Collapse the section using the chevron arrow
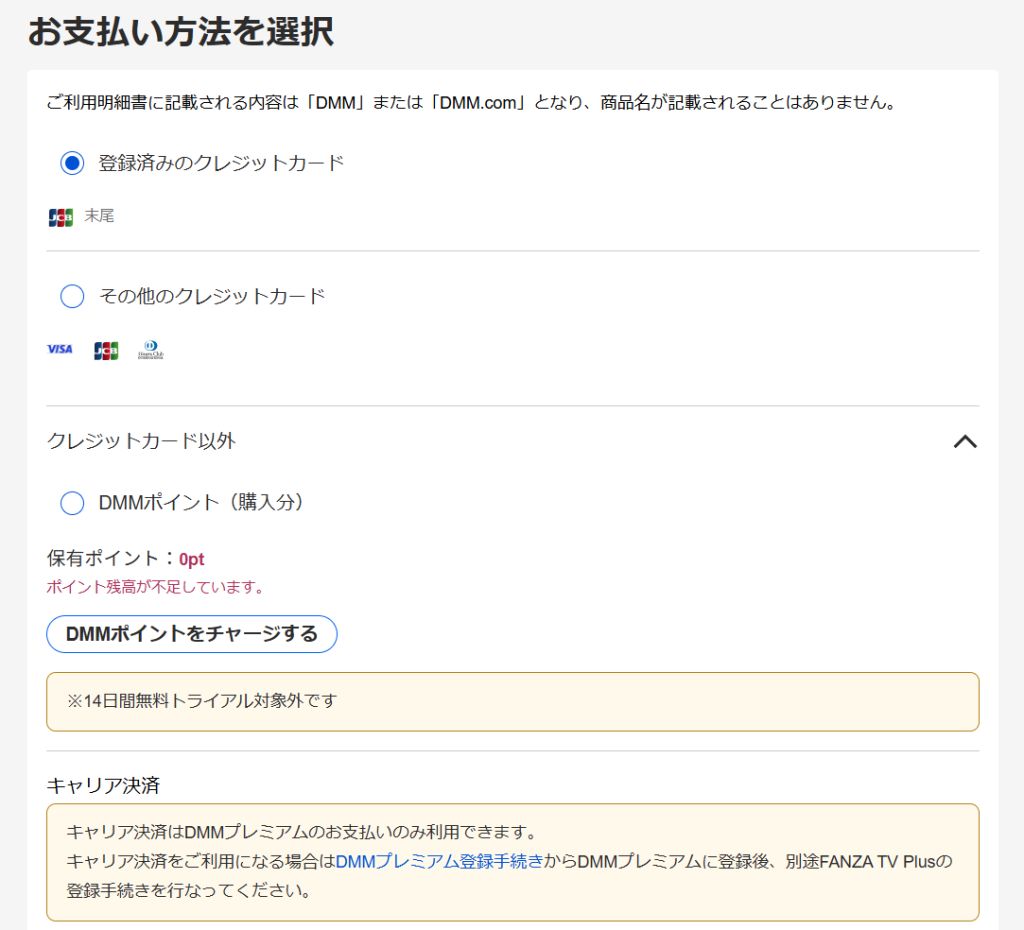The image size is (1024, 930). tap(964, 441)
